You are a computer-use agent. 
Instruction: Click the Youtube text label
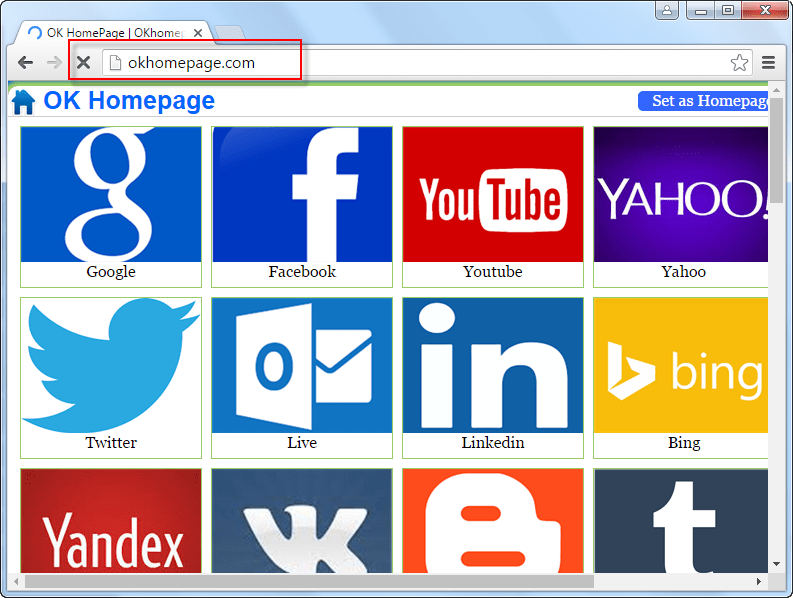tap(493, 272)
